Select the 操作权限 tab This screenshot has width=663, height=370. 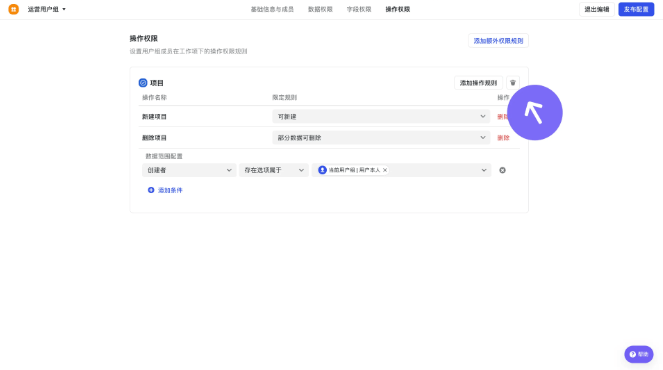pyautogui.click(x=397, y=9)
